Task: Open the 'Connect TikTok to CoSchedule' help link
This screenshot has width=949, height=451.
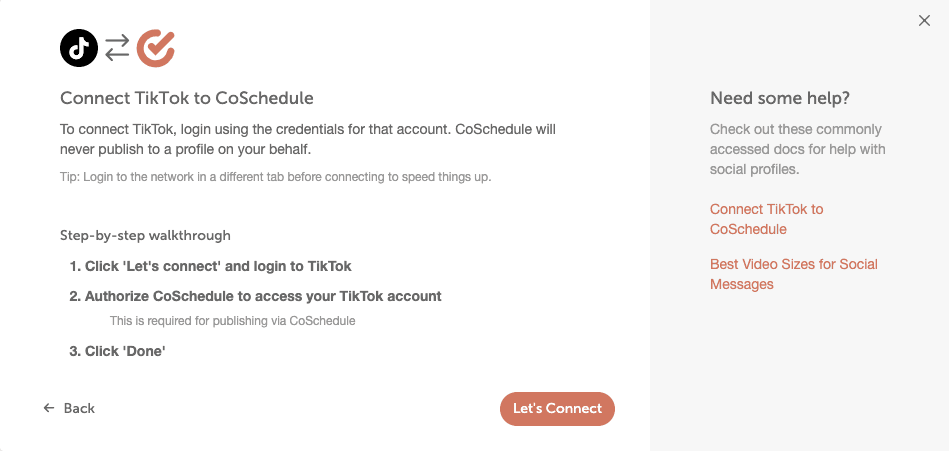Action: 767,219
